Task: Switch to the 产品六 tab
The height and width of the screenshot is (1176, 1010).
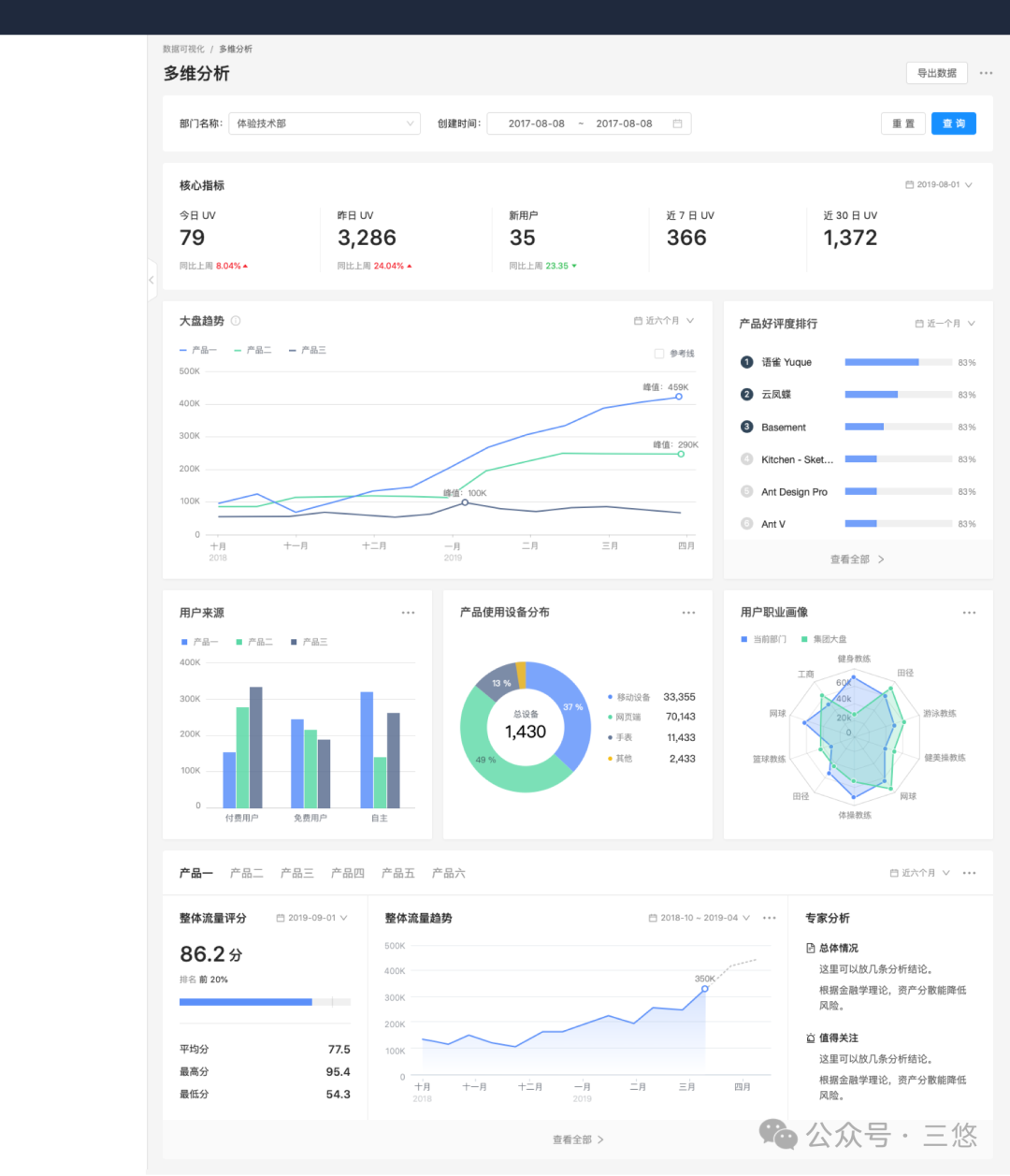Action: click(449, 873)
